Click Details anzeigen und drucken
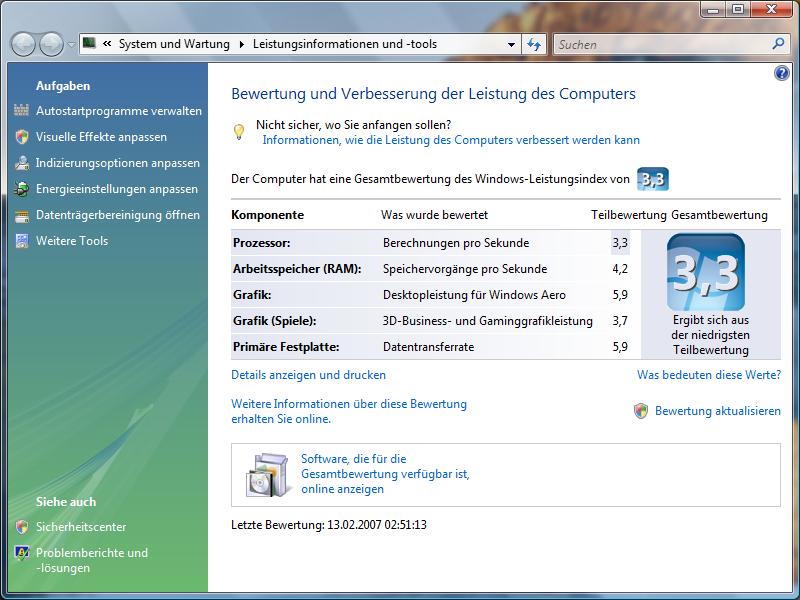 308,375
